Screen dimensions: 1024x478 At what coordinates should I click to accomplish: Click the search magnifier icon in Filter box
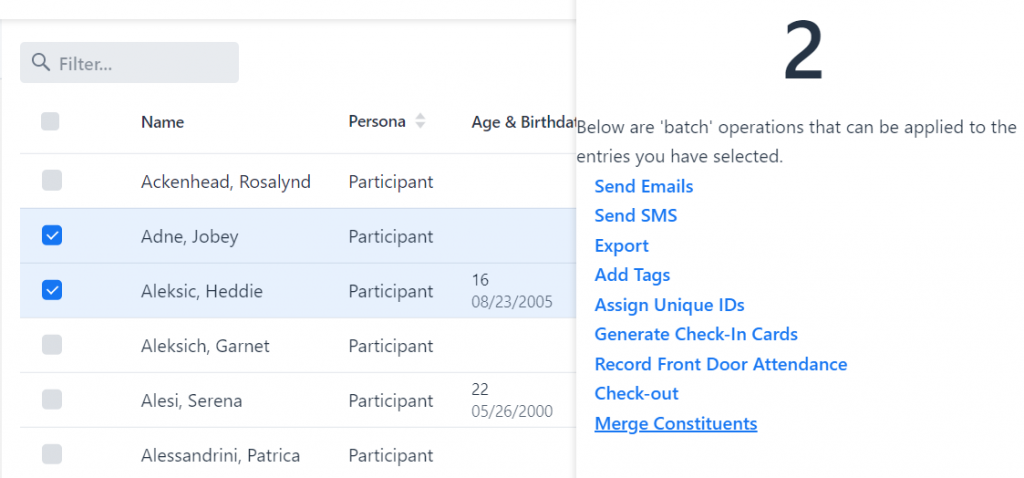click(x=41, y=63)
